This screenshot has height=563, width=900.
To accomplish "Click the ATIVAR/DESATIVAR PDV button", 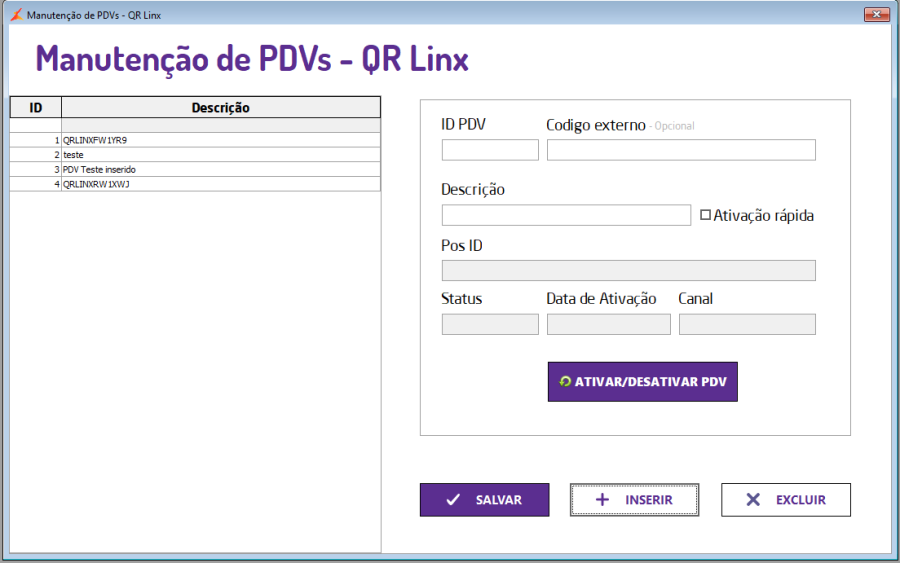I will pyautogui.click(x=642, y=382).
